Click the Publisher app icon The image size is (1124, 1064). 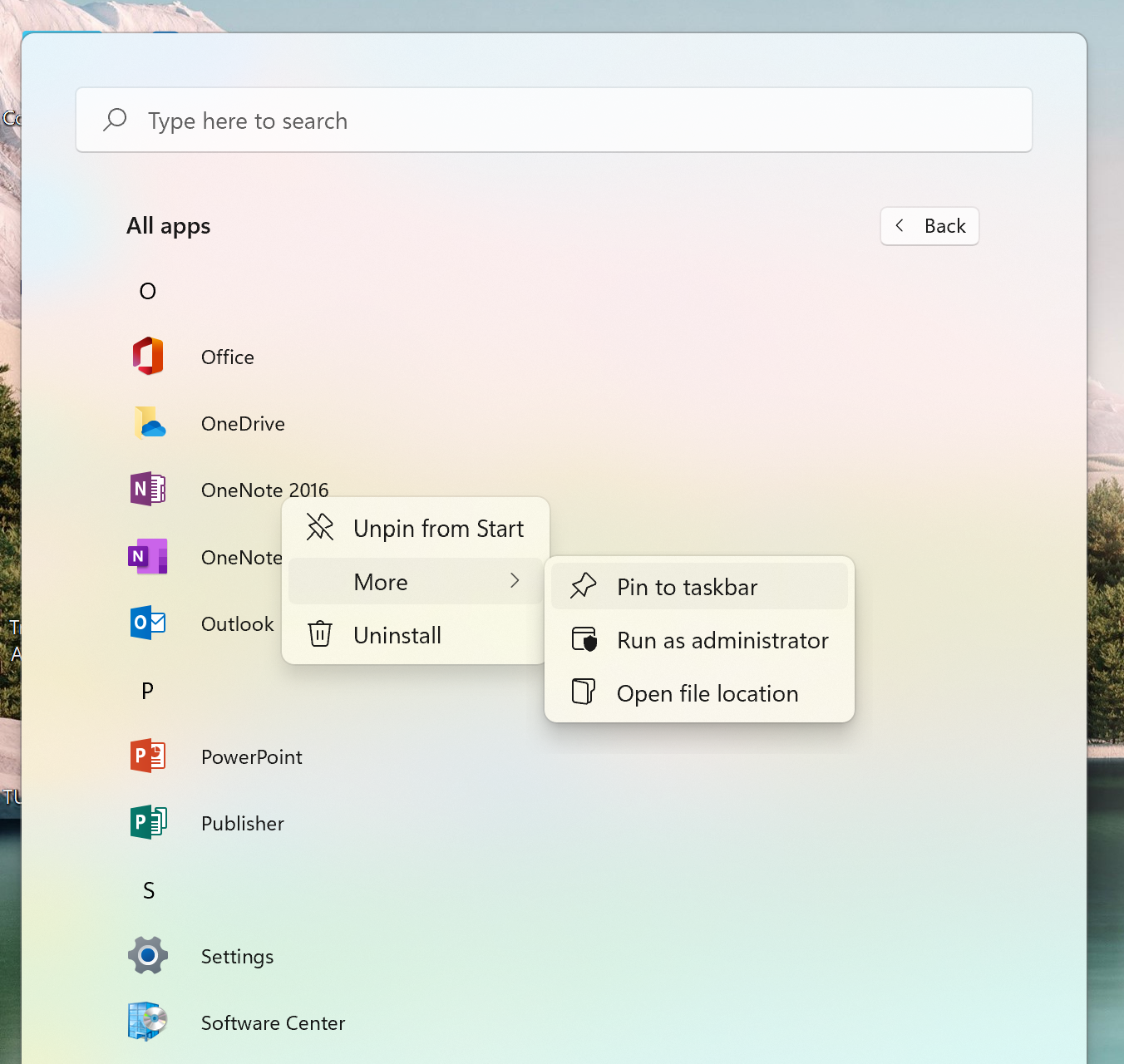click(148, 822)
